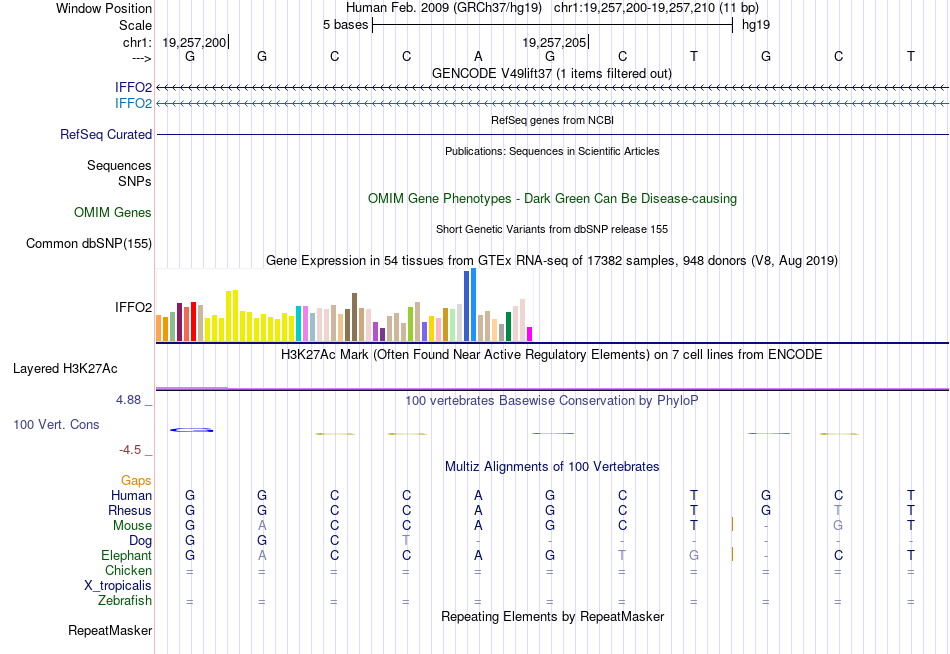Image resolution: width=950 pixels, height=654 pixels.
Task: Click the Mouse alignment row label
Action: tap(132, 526)
